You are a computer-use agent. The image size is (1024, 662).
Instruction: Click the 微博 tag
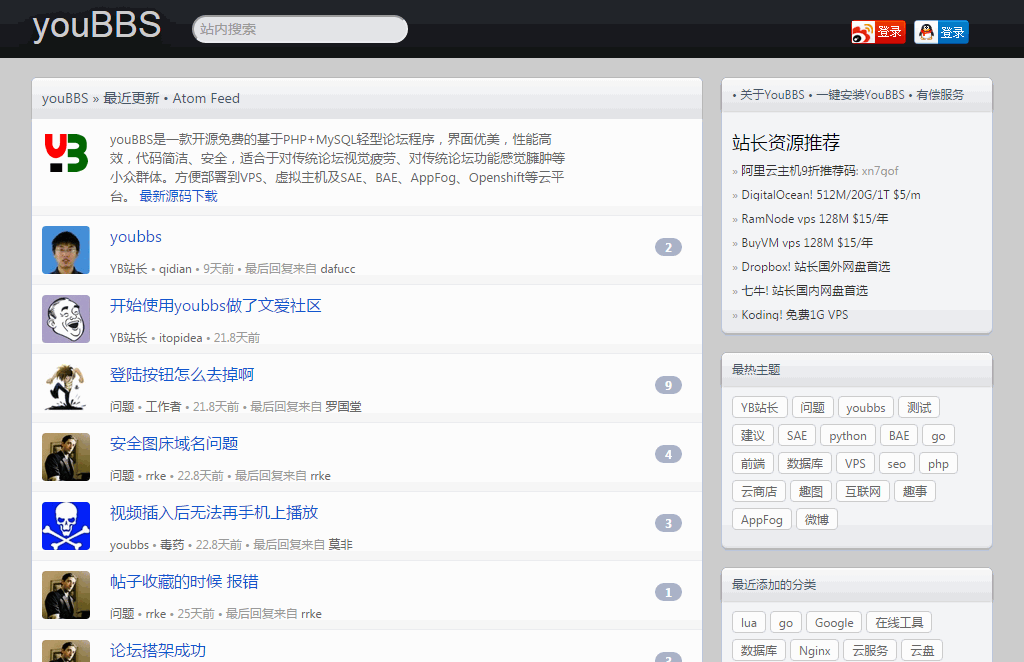[x=816, y=519]
